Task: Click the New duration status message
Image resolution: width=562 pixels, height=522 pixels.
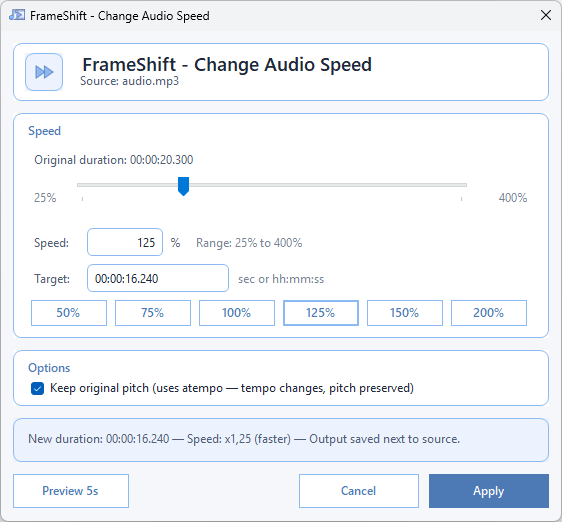Action: point(244,439)
